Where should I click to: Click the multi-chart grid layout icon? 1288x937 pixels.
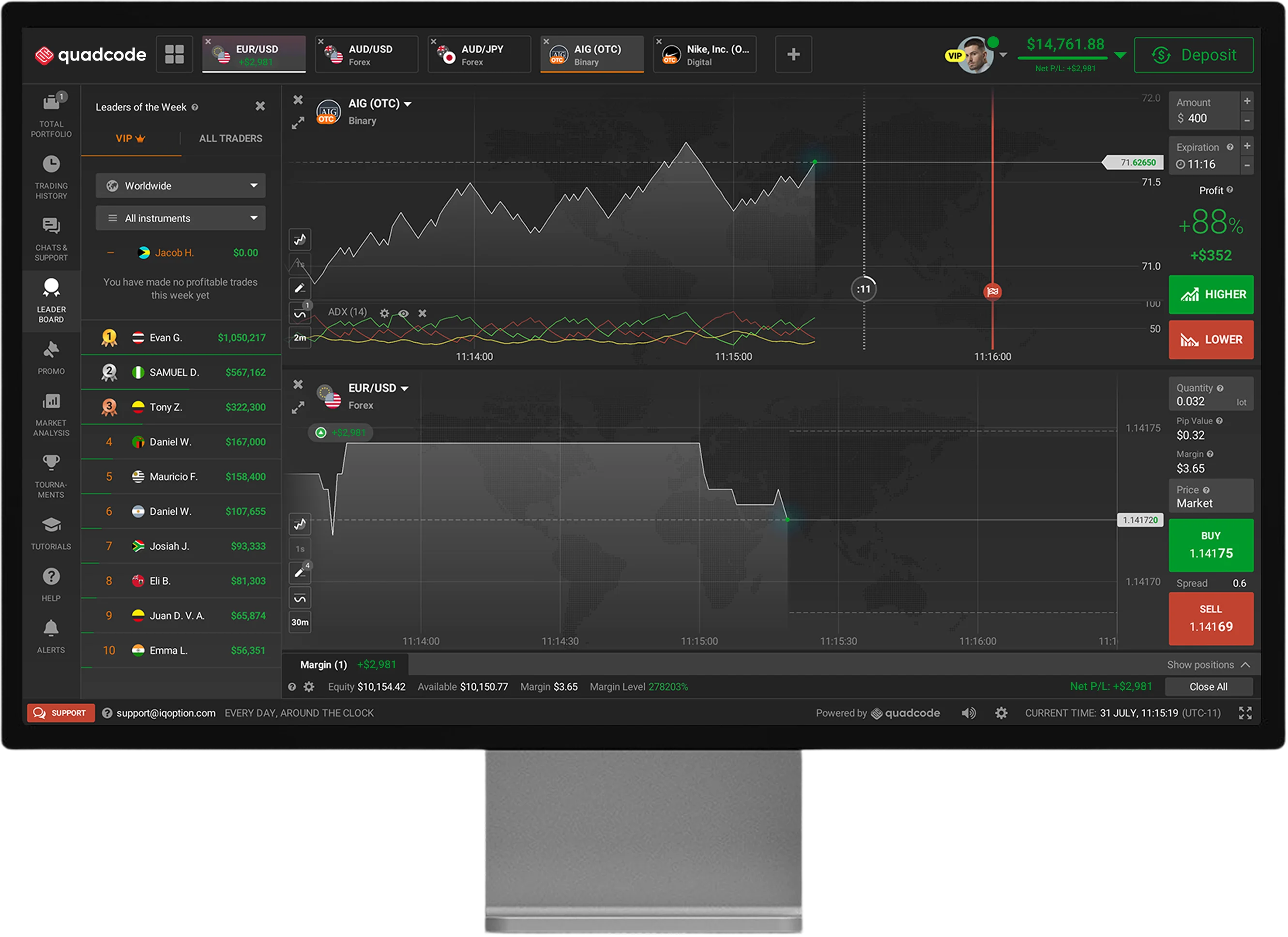point(174,55)
